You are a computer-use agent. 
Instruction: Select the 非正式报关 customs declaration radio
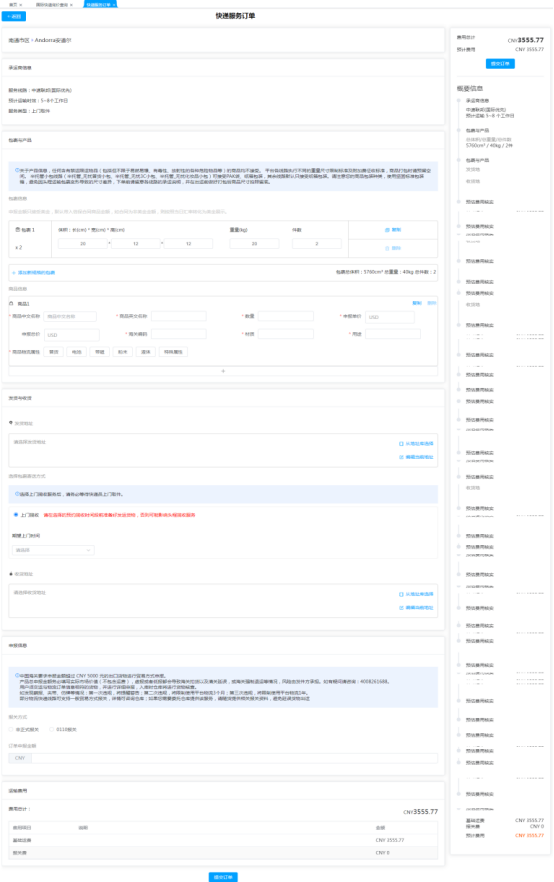click(11, 730)
